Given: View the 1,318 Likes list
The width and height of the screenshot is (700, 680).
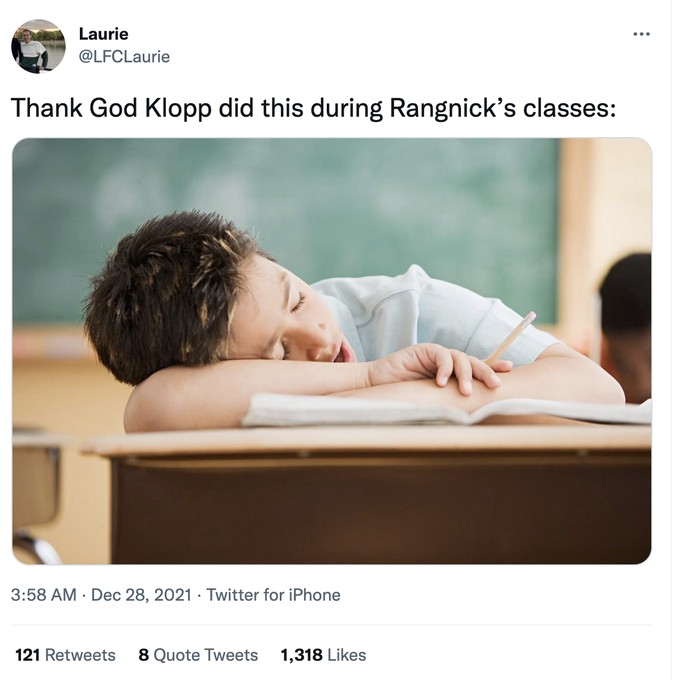Looking at the screenshot, I should coord(323,655).
